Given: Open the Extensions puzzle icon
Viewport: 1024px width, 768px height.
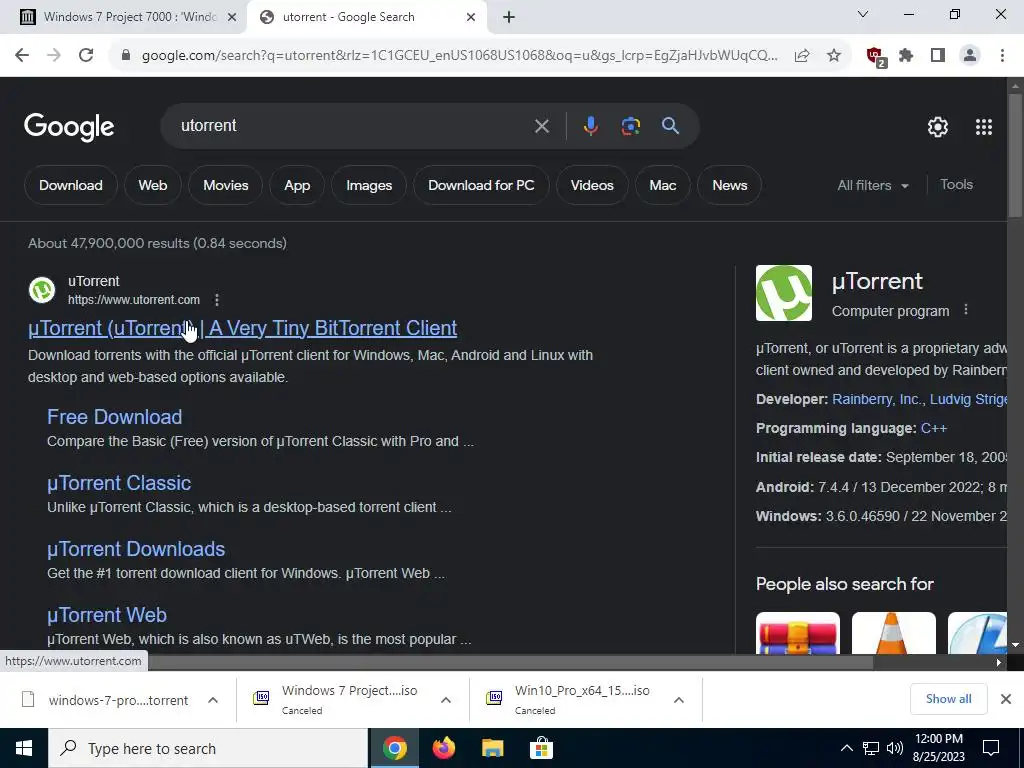Looking at the screenshot, I should [x=906, y=56].
